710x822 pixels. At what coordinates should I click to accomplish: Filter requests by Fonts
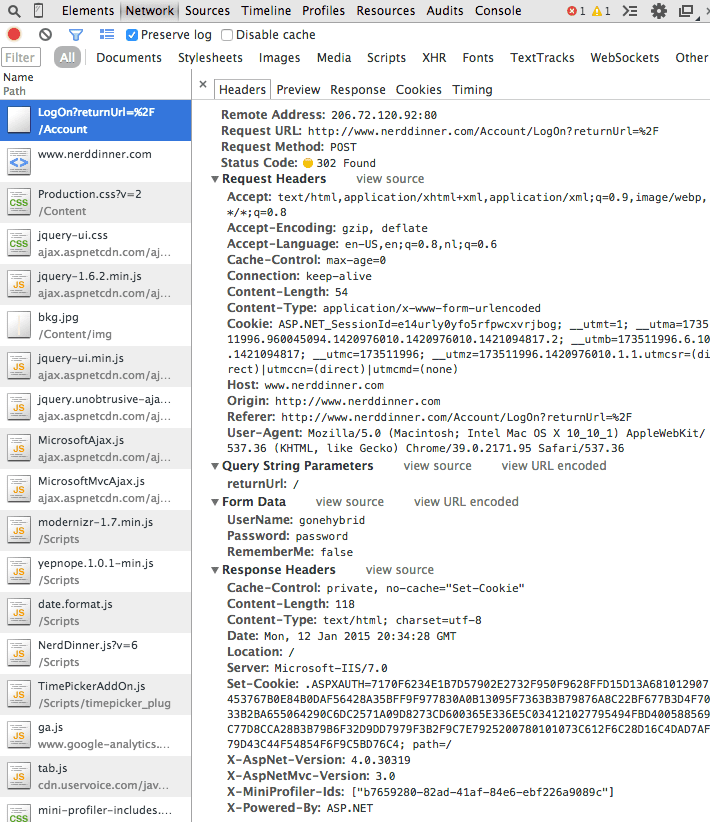pyautogui.click(x=478, y=58)
